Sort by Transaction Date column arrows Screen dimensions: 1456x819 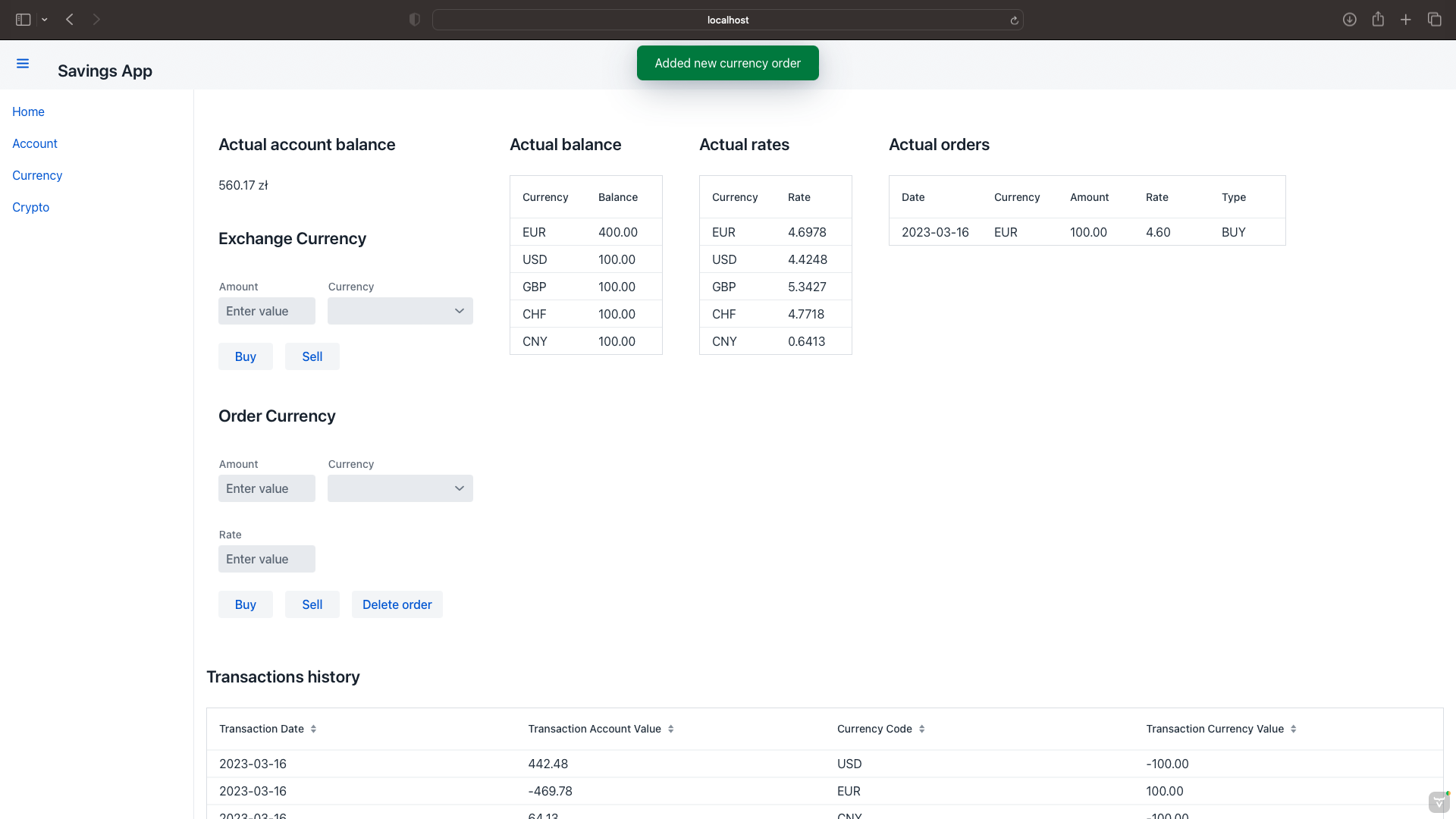coord(313,729)
